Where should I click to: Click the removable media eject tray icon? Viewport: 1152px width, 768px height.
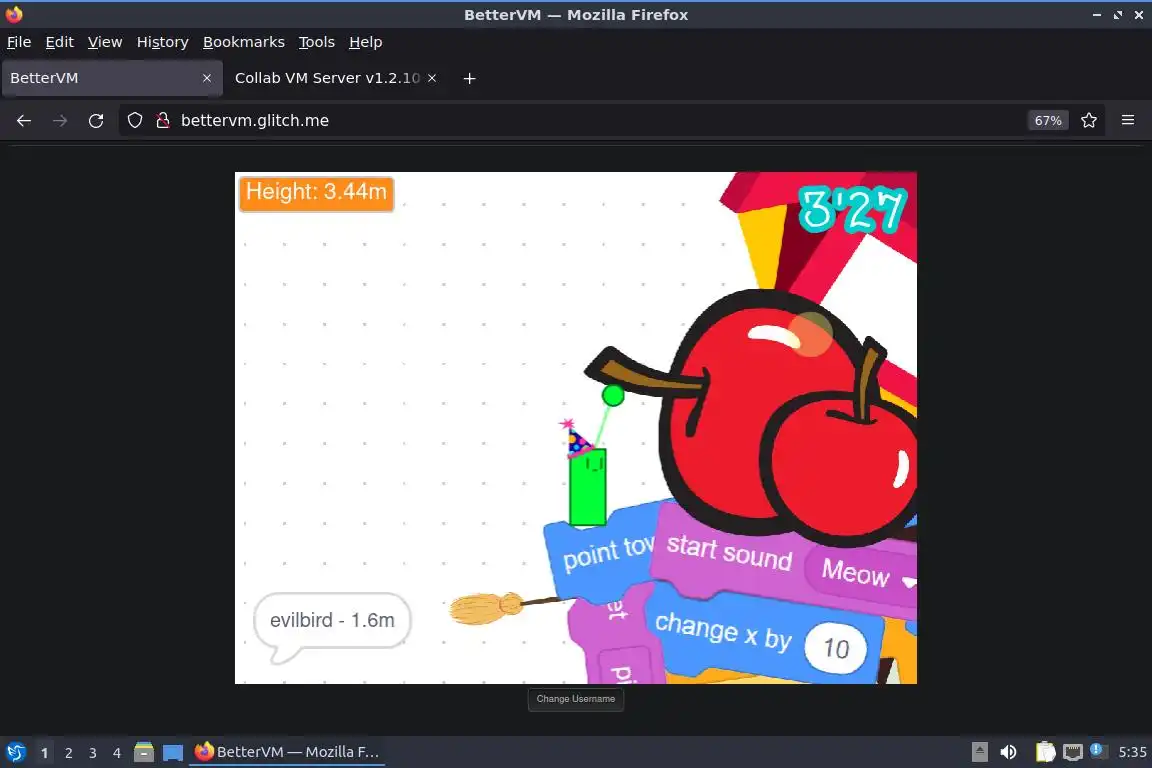point(979,752)
